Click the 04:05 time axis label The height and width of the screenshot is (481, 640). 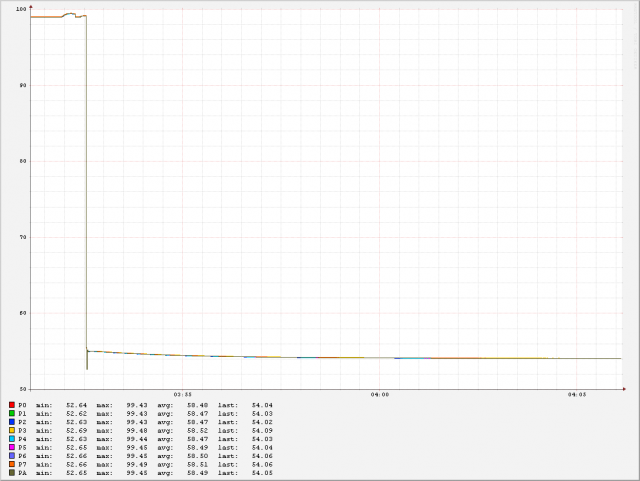[x=577, y=395]
